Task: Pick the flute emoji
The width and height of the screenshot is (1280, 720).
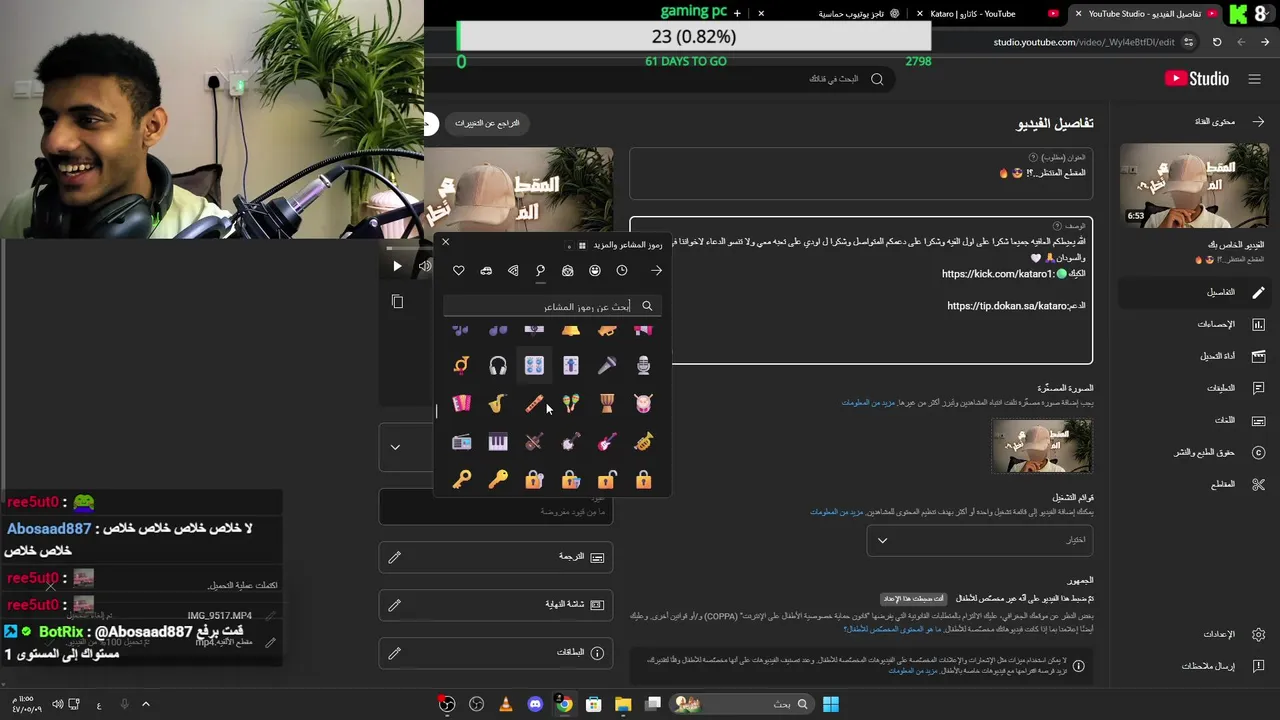Action: click(534, 403)
